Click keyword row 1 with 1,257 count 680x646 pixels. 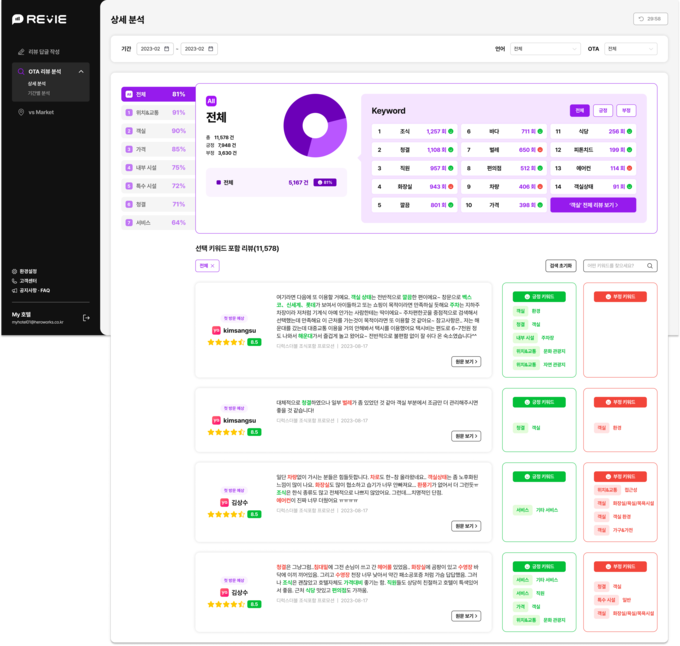tap(414, 131)
